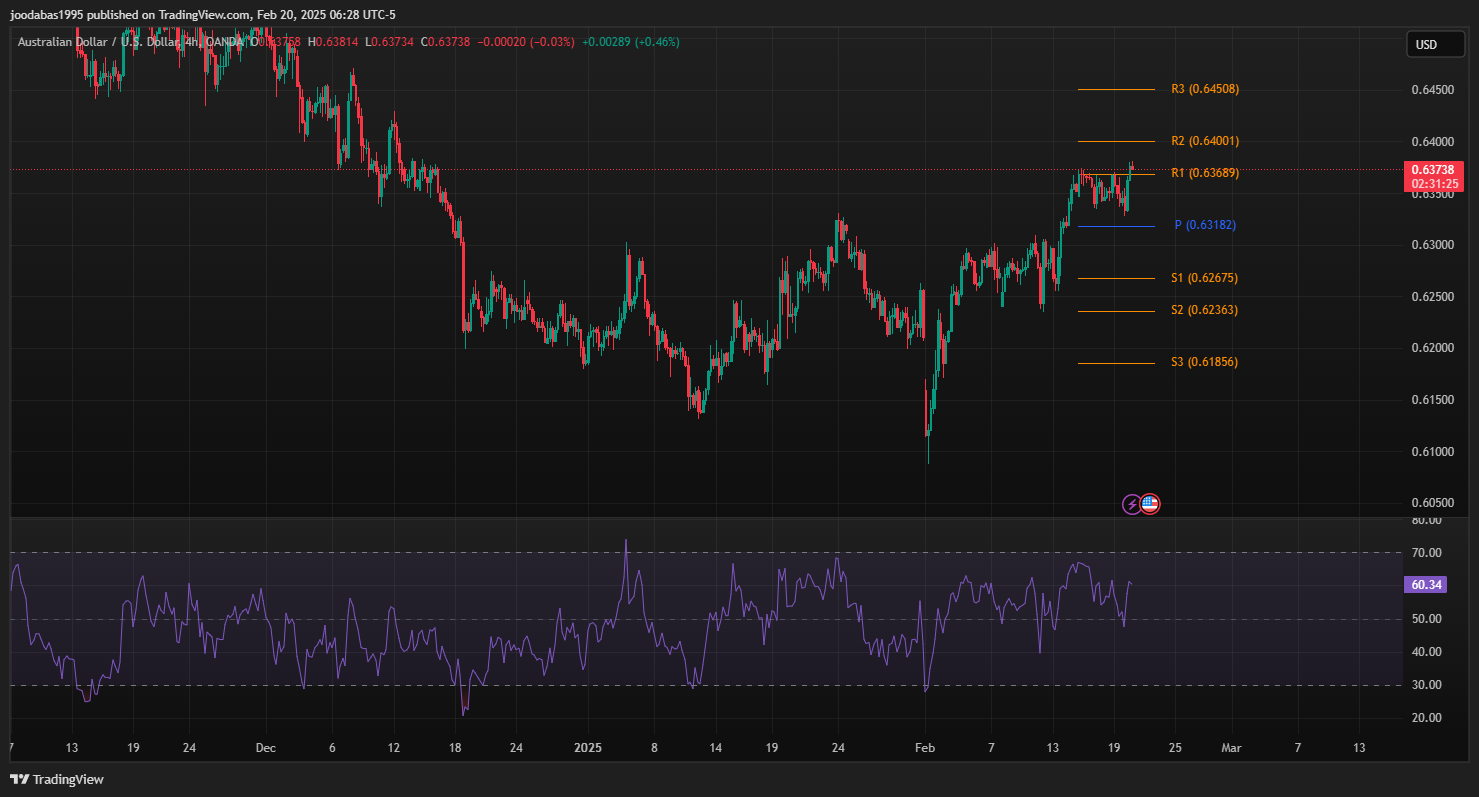Click the RSI 20.00 axis label
The image size is (1479, 797).
1425,718
